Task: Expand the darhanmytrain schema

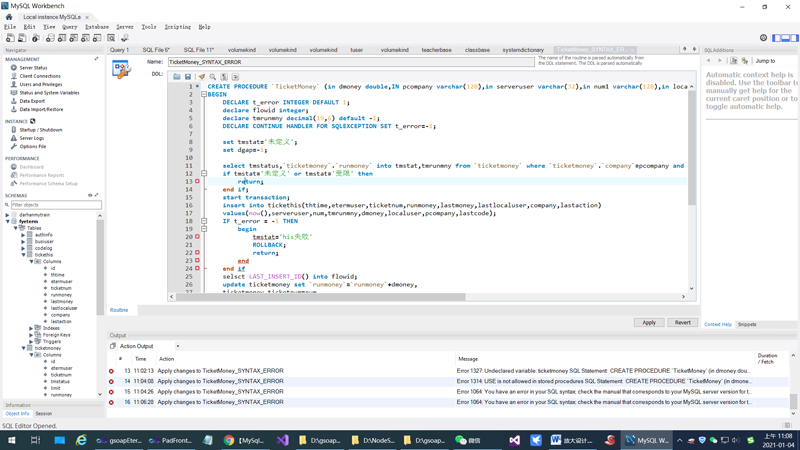Action: [7, 215]
